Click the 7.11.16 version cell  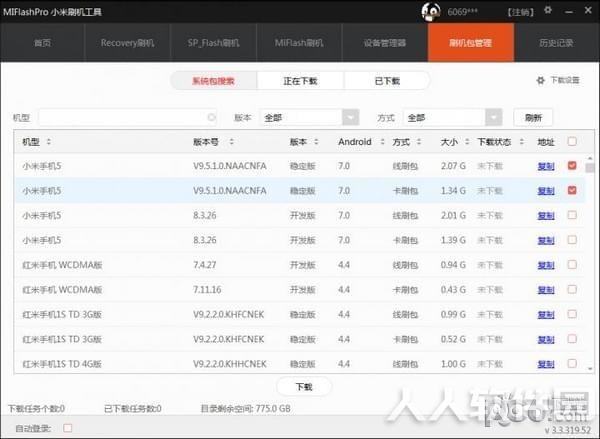pos(207,290)
